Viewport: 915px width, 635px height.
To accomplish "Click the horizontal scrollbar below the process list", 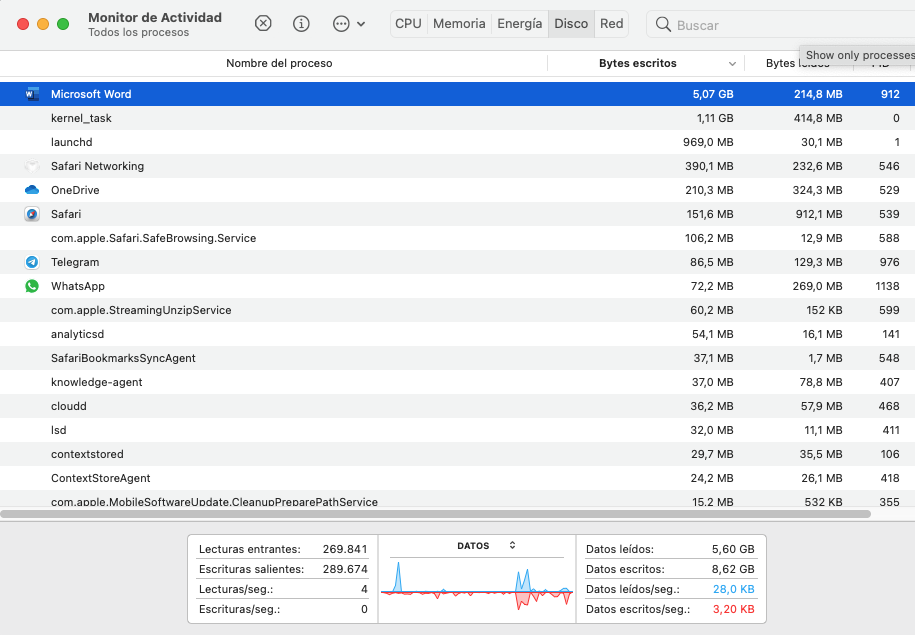I will (x=435, y=514).
